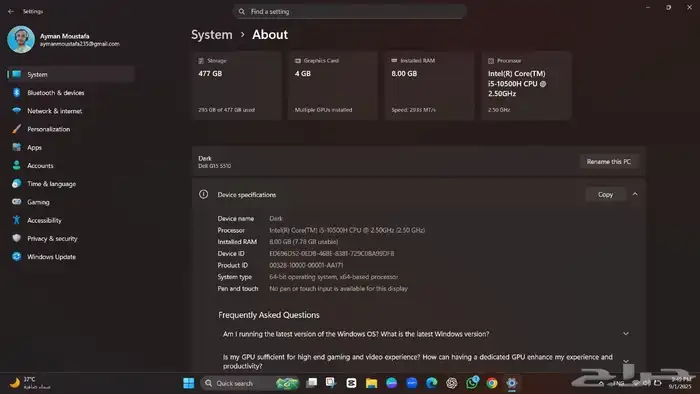Image resolution: width=700 pixels, height=394 pixels.
Task: Expand the latest Windows version question
Action: click(x=626, y=334)
